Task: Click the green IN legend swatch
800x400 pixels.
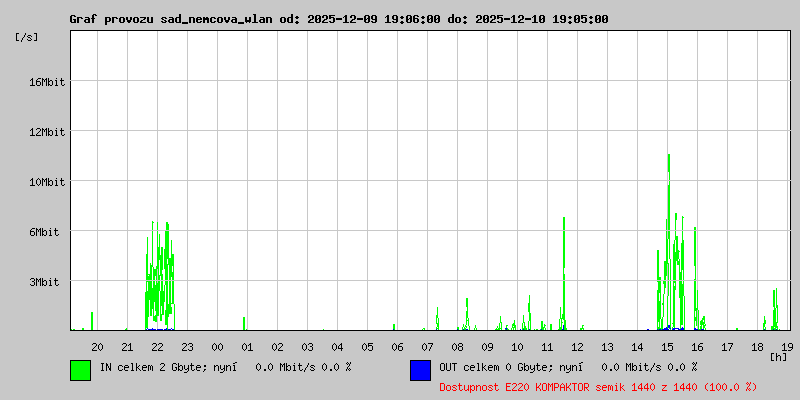Action: [81, 370]
